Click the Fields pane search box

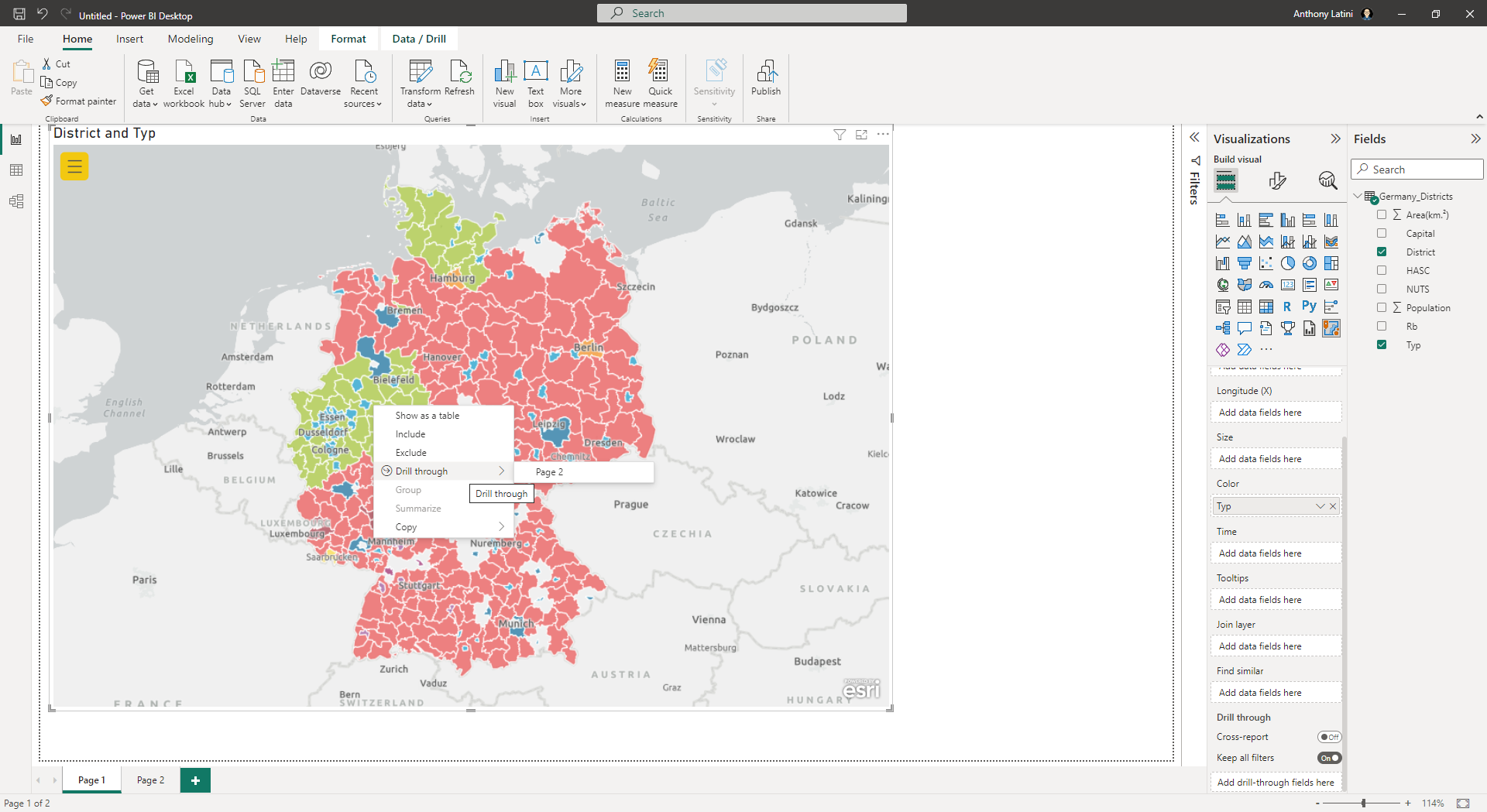(1417, 169)
